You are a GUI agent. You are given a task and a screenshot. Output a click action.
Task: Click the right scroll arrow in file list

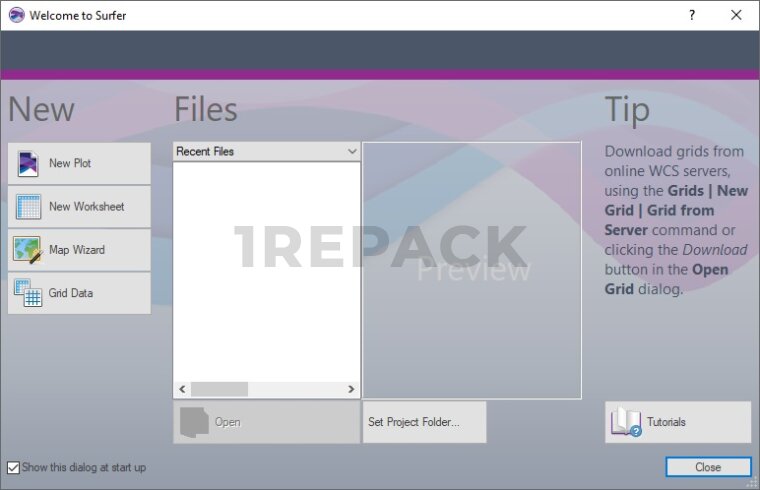(351, 389)
